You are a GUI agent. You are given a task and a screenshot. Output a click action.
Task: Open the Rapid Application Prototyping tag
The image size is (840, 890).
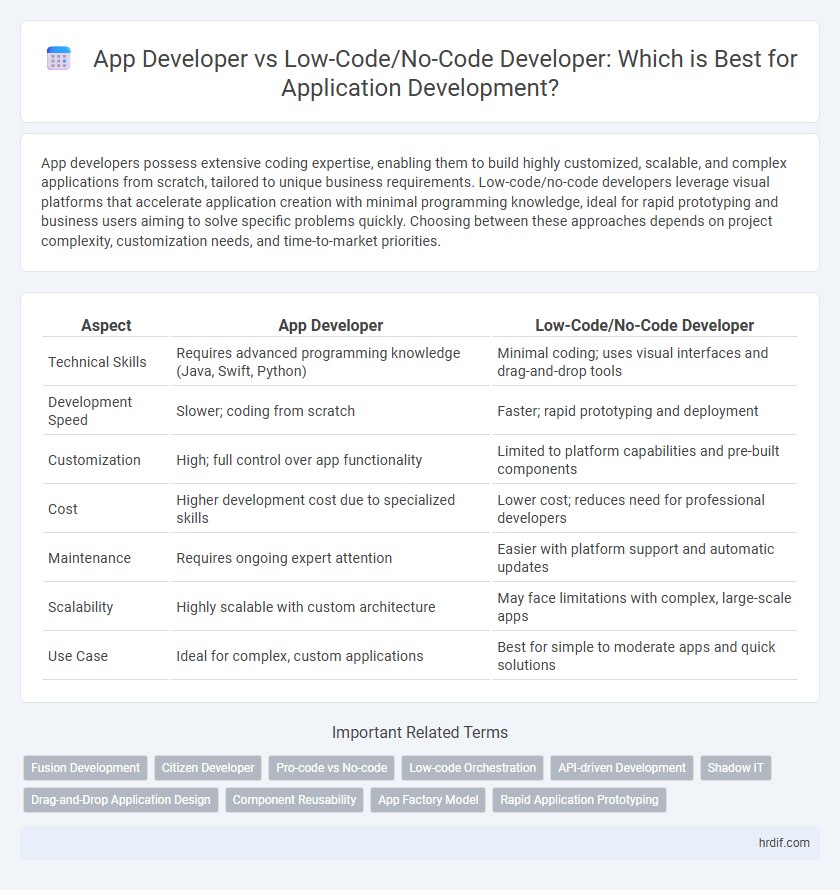[x=579, y=799]
